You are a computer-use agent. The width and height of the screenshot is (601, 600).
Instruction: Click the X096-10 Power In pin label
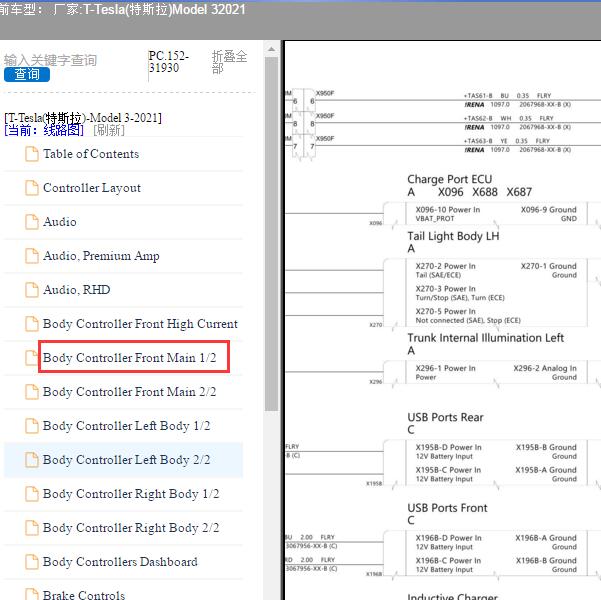click(448, 210)
